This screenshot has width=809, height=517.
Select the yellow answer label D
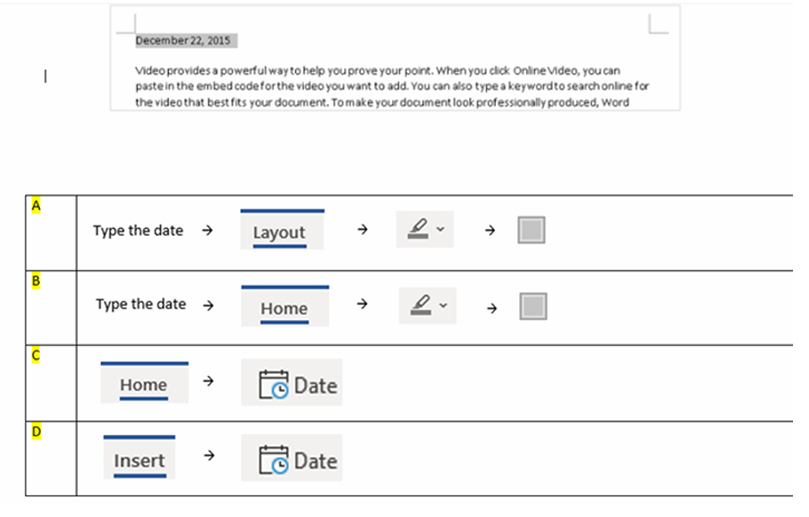click(x=36, y=431)
